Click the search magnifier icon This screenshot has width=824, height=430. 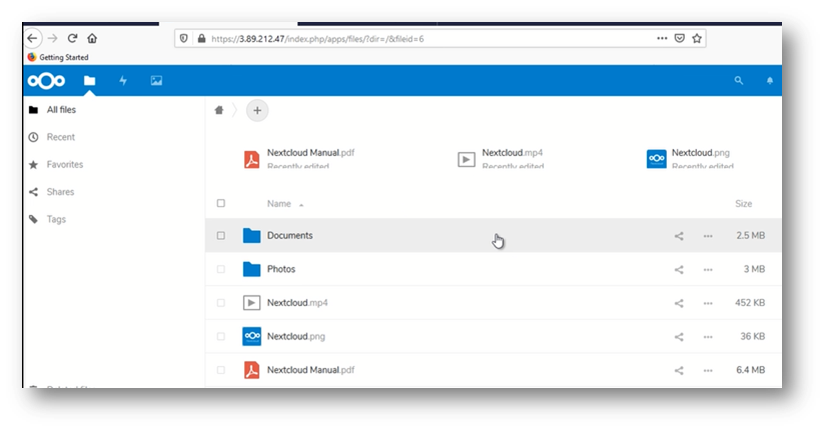coord(739,80)
